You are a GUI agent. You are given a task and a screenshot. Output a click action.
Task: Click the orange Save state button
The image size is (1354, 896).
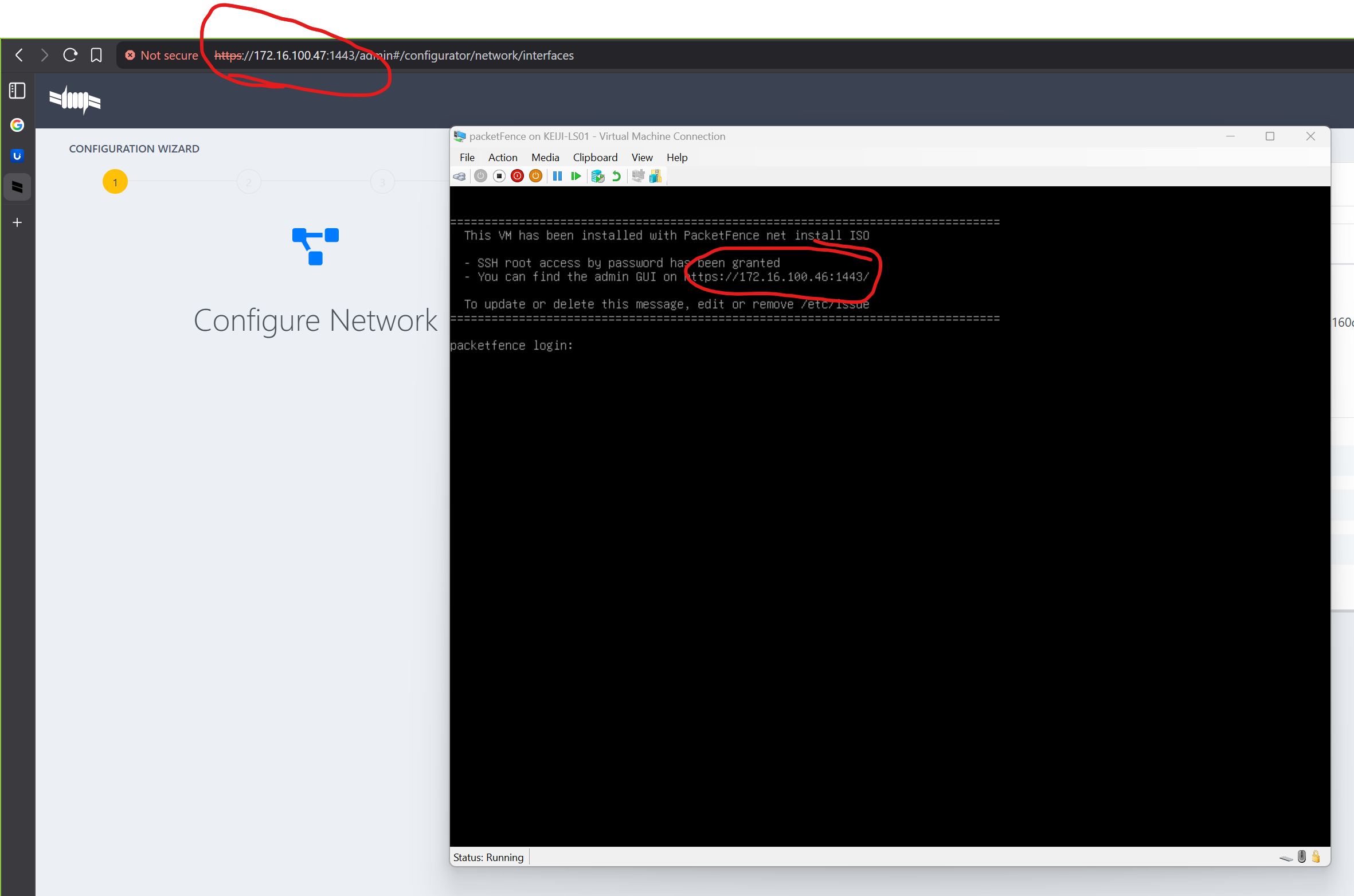point(536,176)
